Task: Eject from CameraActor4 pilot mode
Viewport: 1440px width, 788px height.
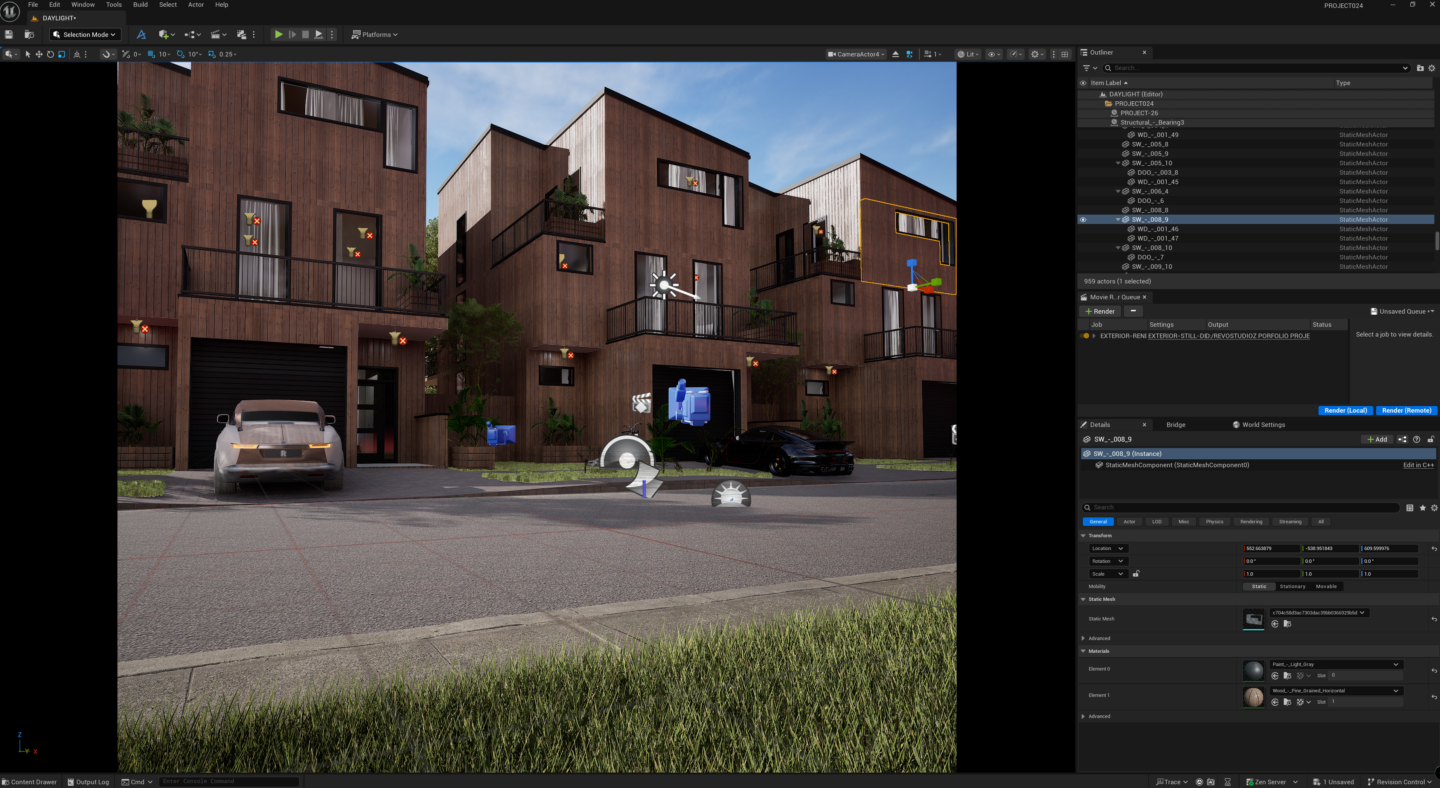Action: click(896, 54)
